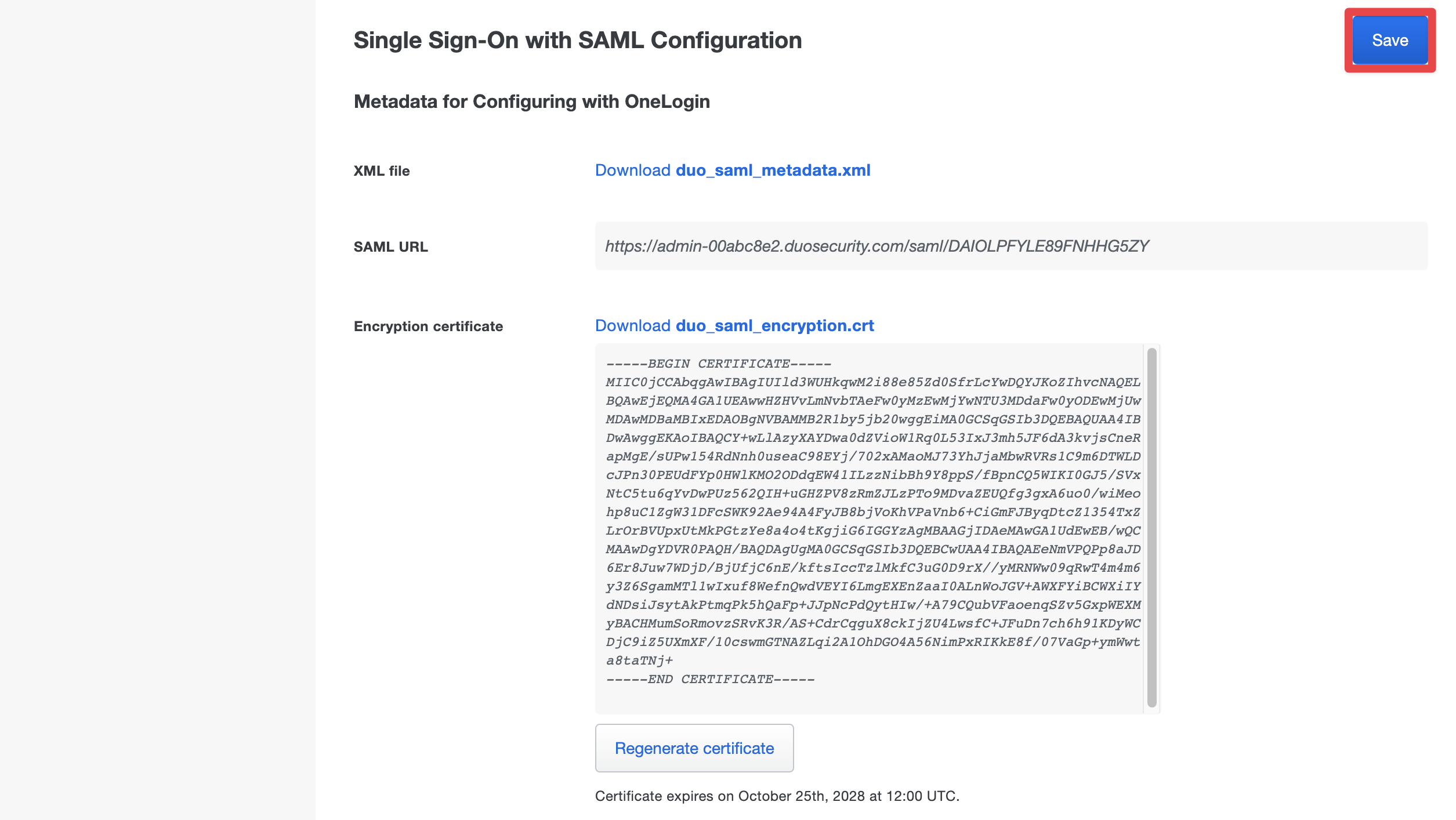
Task: Click the BEGIN CERTIFICATE line
Action: click(718, 364)
